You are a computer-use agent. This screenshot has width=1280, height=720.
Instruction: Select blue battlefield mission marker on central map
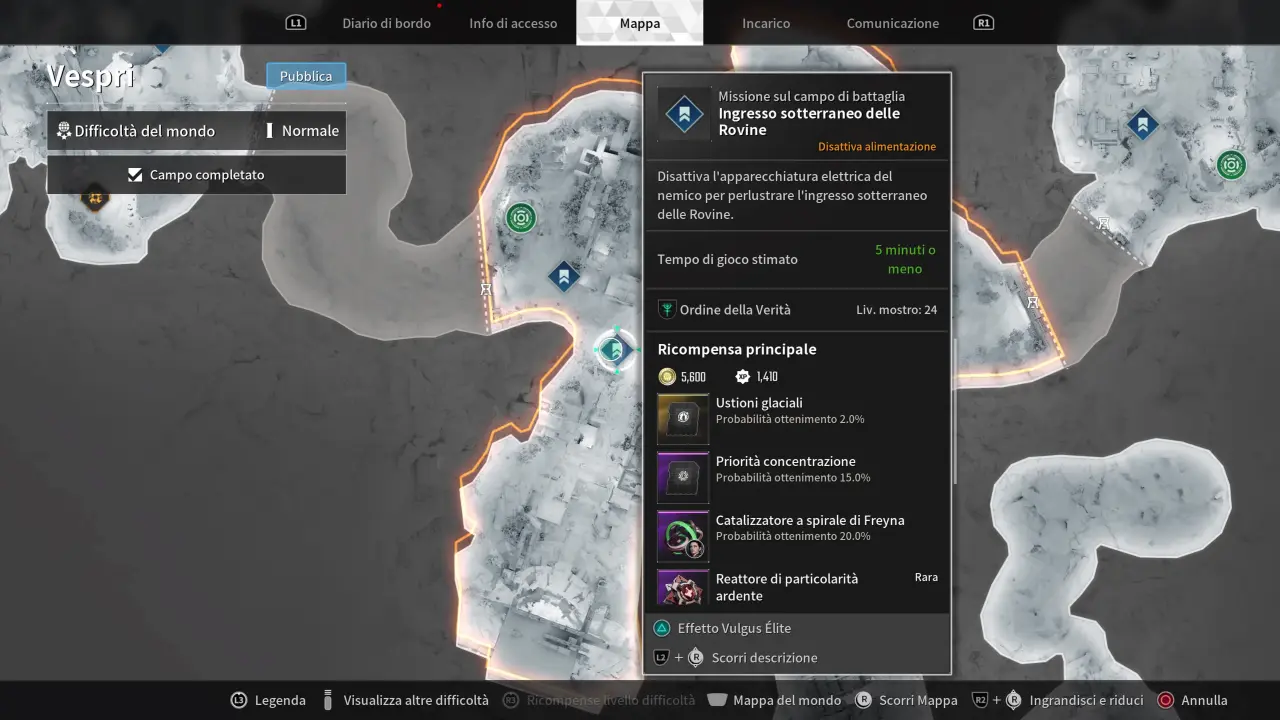[x=563, y=276]
